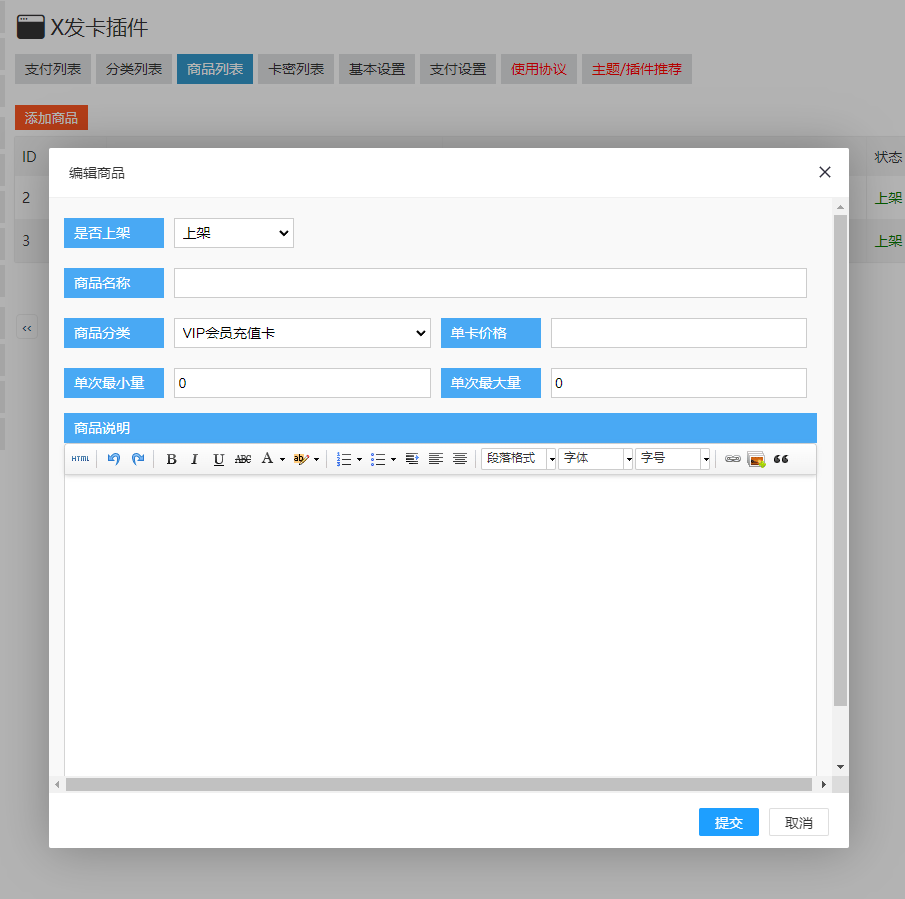Screen dimensions: 905x899
Task: Apply font color with the A icon
Action: (267, 459)
